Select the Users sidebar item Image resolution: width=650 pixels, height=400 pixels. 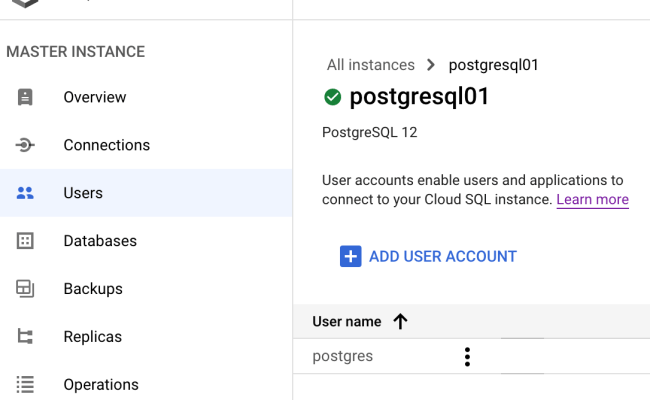[146, 193]
